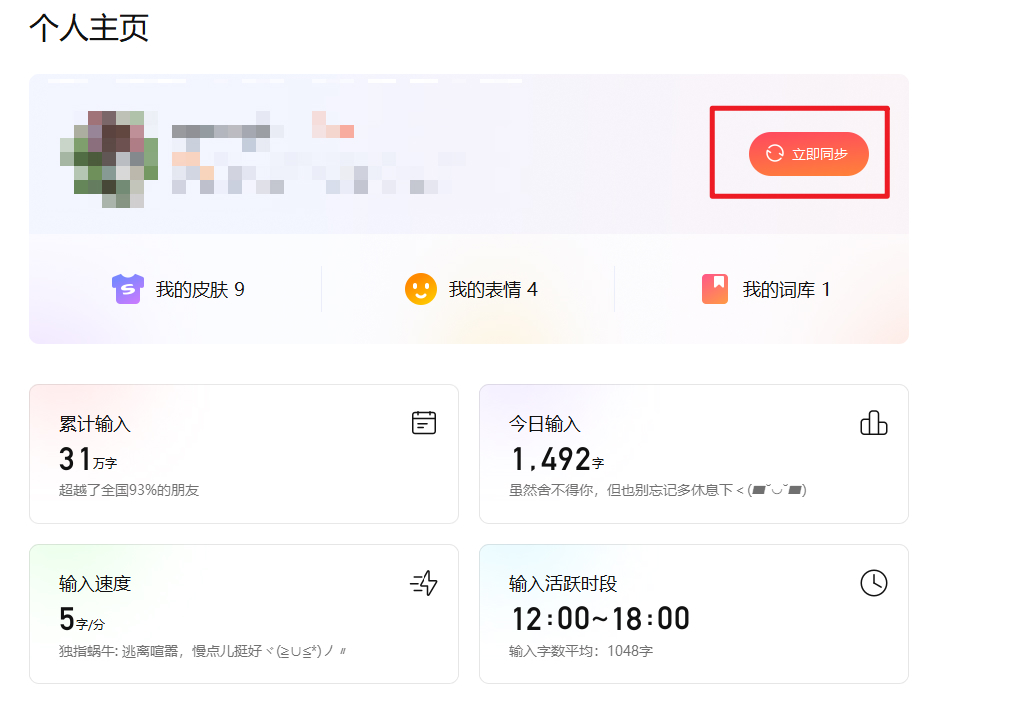Click the lightning icon in 输入速度 card

[x=424, y=583]
